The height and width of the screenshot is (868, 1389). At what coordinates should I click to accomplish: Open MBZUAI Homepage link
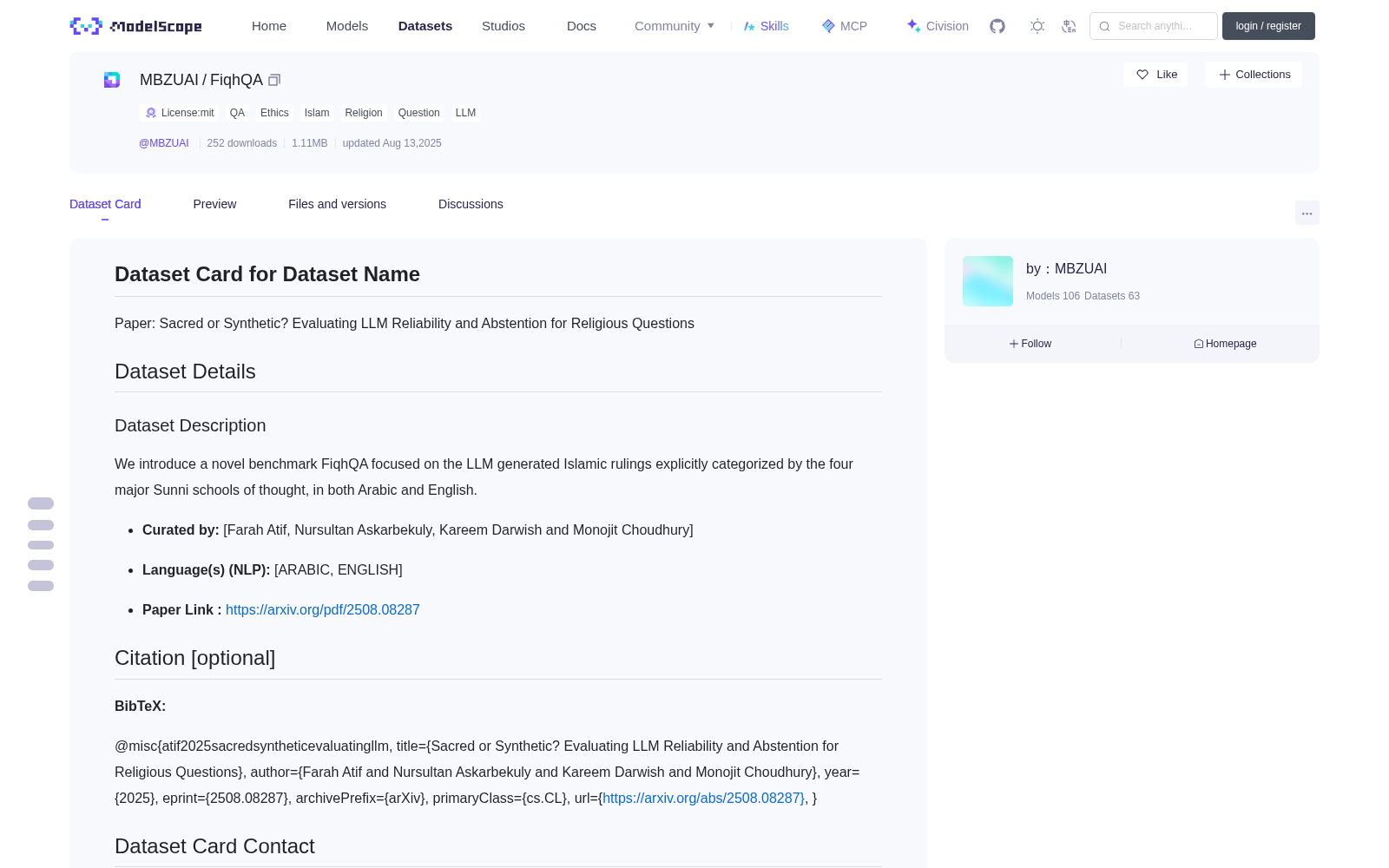pos(1225,344)
